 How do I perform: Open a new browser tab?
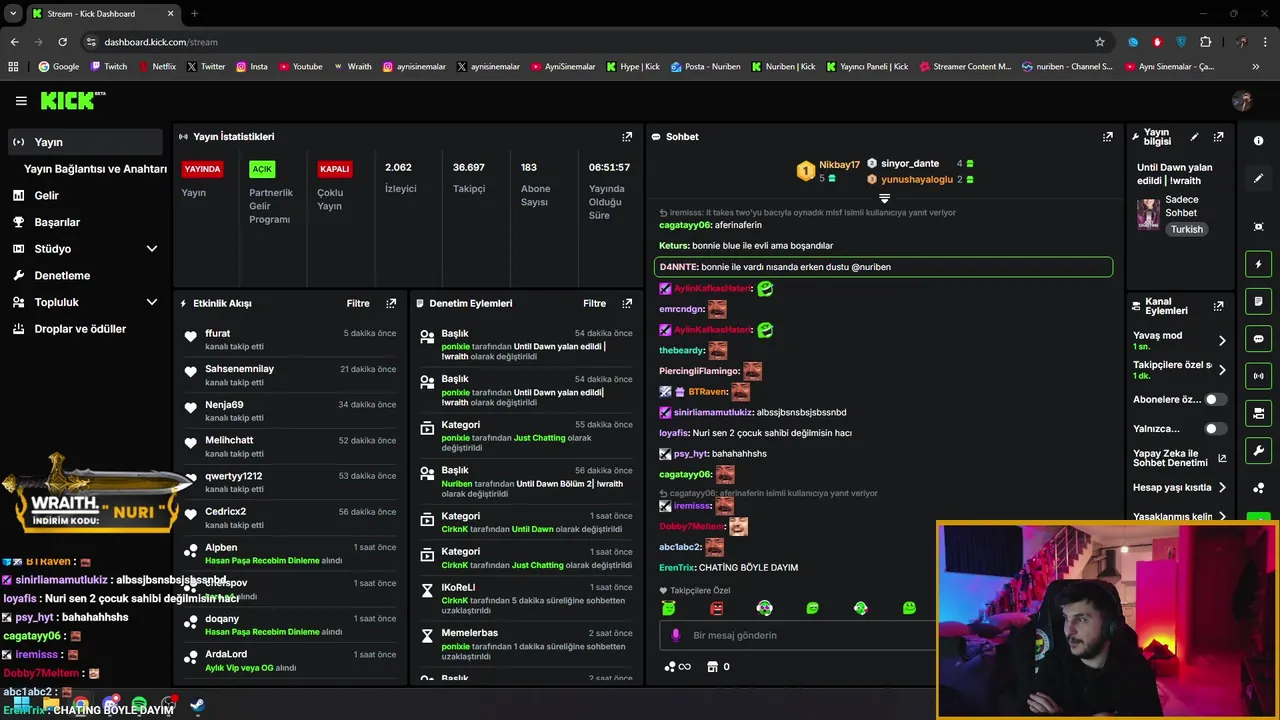point(194,14)
